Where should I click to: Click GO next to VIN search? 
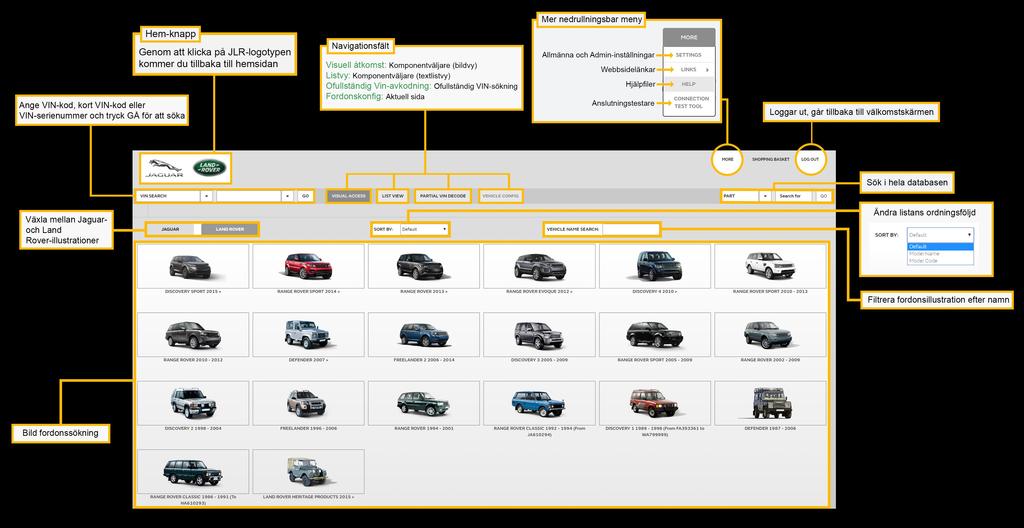coord(305,195)
